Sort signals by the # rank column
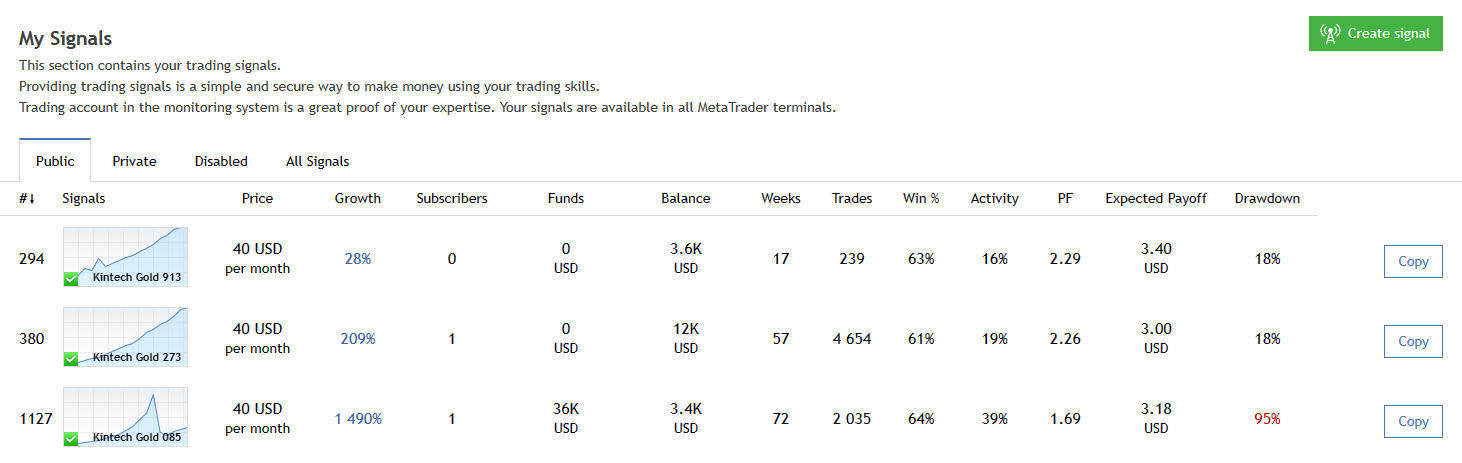This screenshot has width=1462, height=463. click(x=27, y=198)
